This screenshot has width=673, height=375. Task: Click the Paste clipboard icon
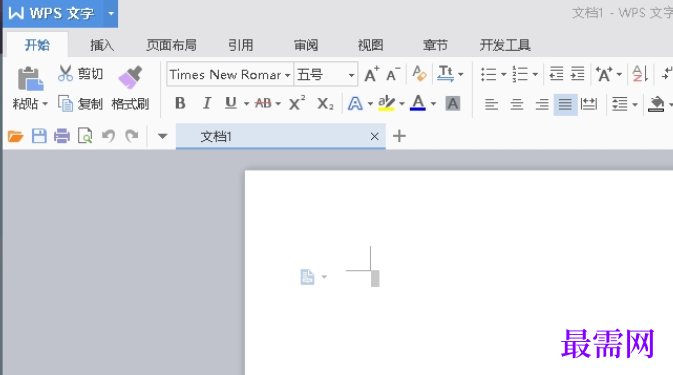tap(30, 79)
